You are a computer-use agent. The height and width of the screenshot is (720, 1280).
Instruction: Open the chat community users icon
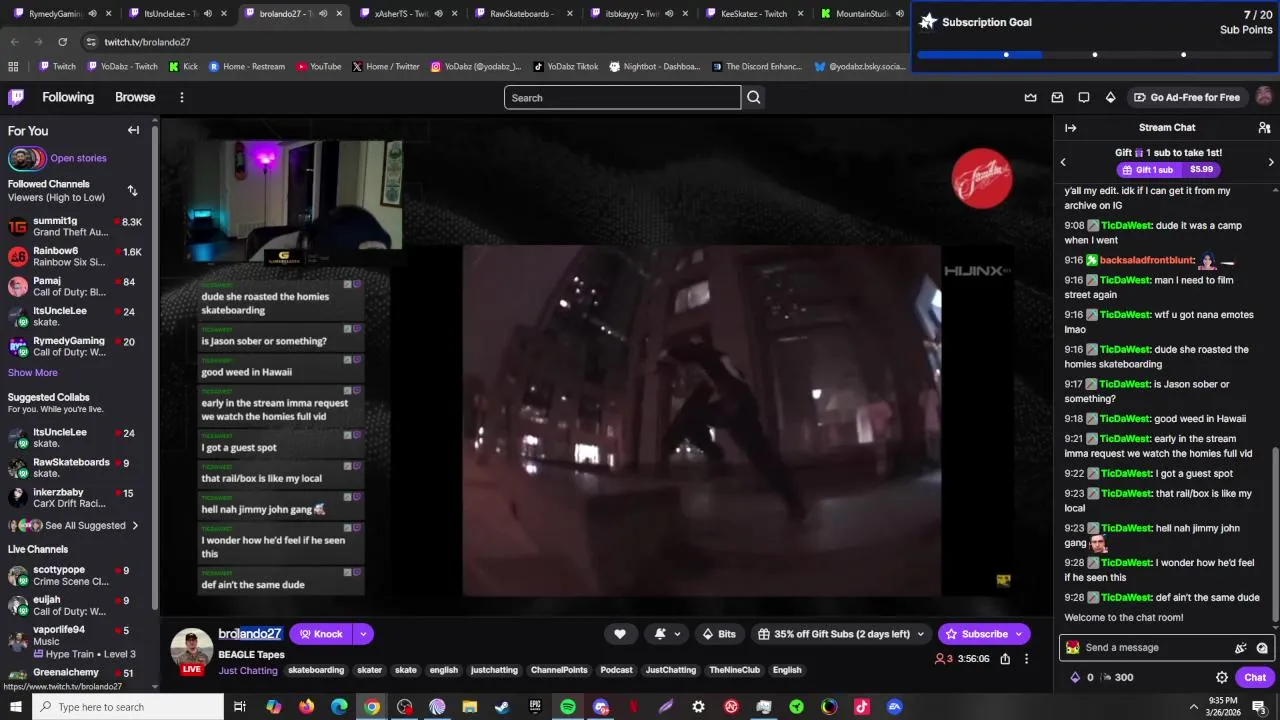[x=1264, y=127]
